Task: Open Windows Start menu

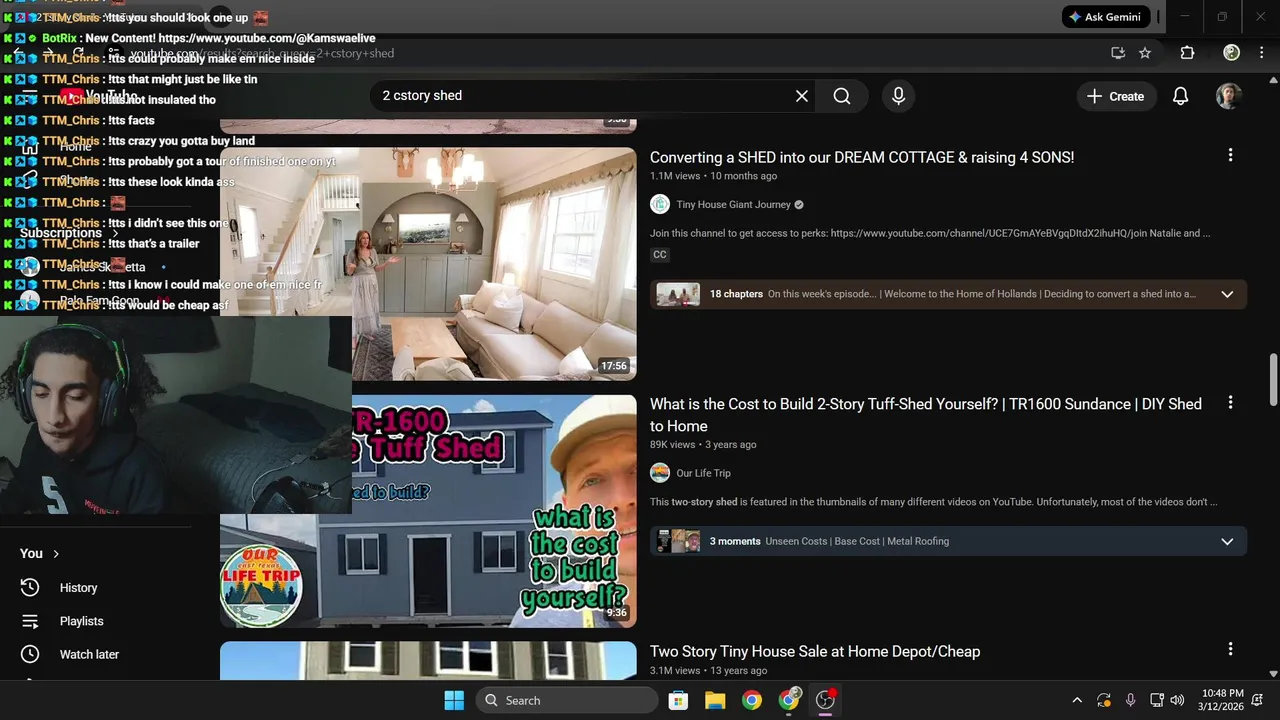Action: pos(454,700)
